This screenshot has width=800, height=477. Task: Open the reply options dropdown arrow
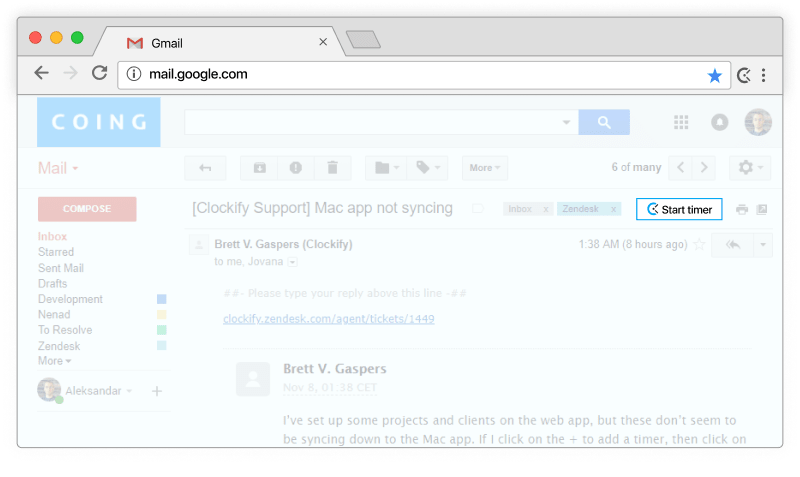pyautogui.click(x=763, y=245)
